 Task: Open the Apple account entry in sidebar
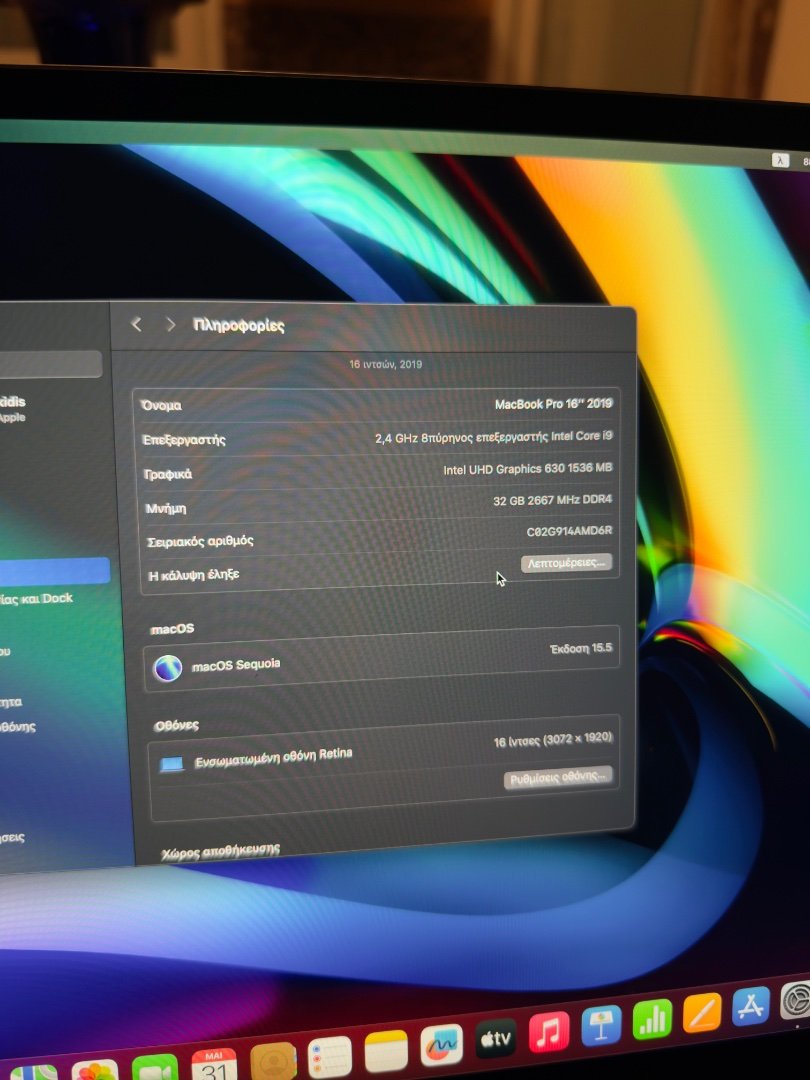point(13,408)
